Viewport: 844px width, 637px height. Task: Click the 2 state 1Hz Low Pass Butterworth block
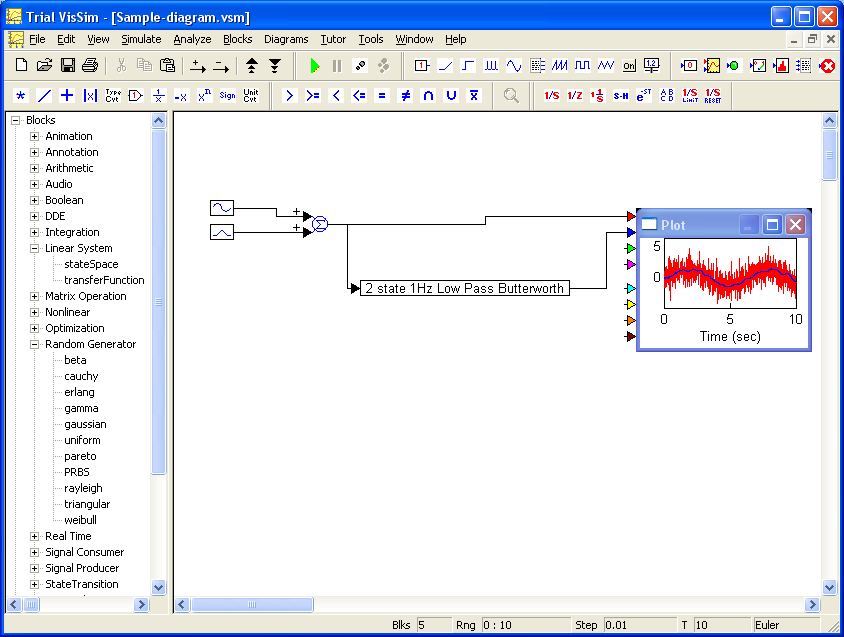tap(465, 288)
